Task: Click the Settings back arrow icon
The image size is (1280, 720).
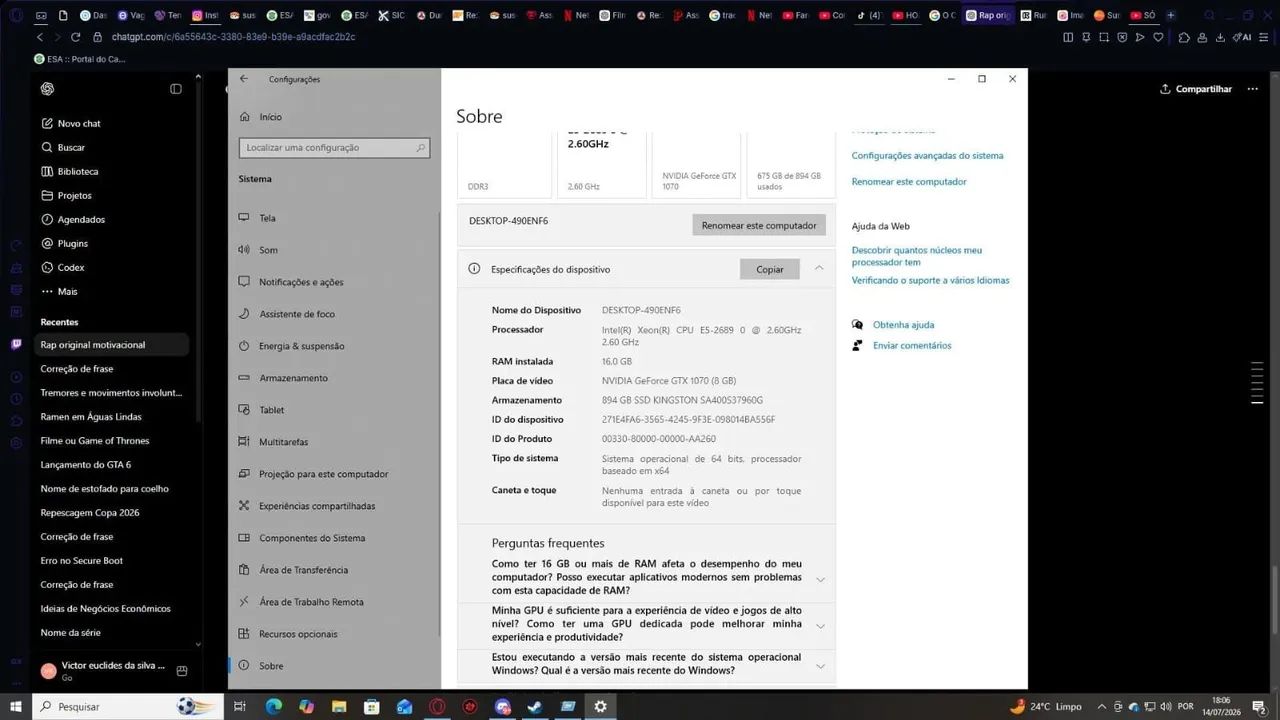Action: coord(244,79)
